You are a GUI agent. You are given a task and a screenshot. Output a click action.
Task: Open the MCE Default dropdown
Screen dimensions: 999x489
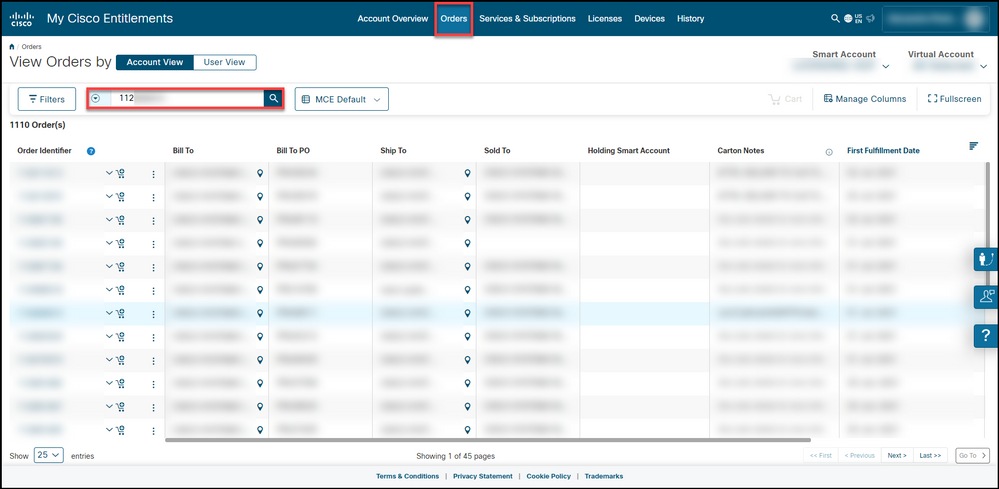tap(341, 99)
